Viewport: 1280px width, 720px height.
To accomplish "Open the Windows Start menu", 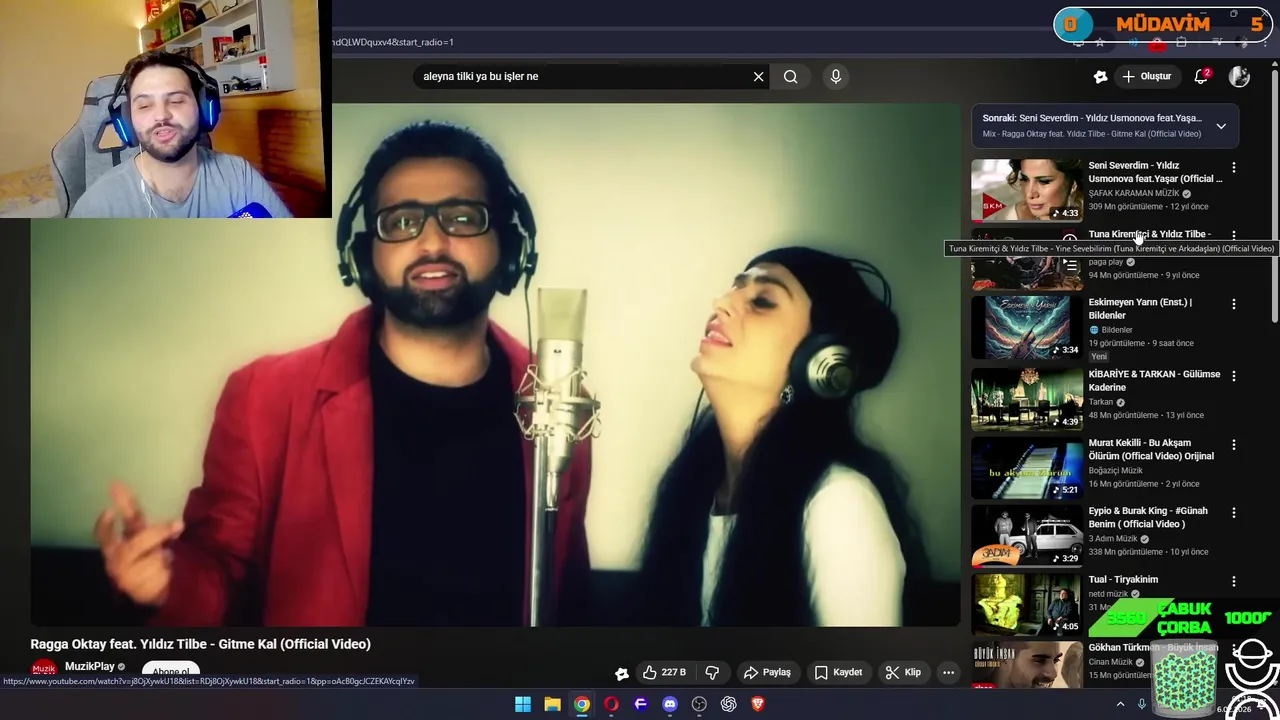I will coord(522,704).
